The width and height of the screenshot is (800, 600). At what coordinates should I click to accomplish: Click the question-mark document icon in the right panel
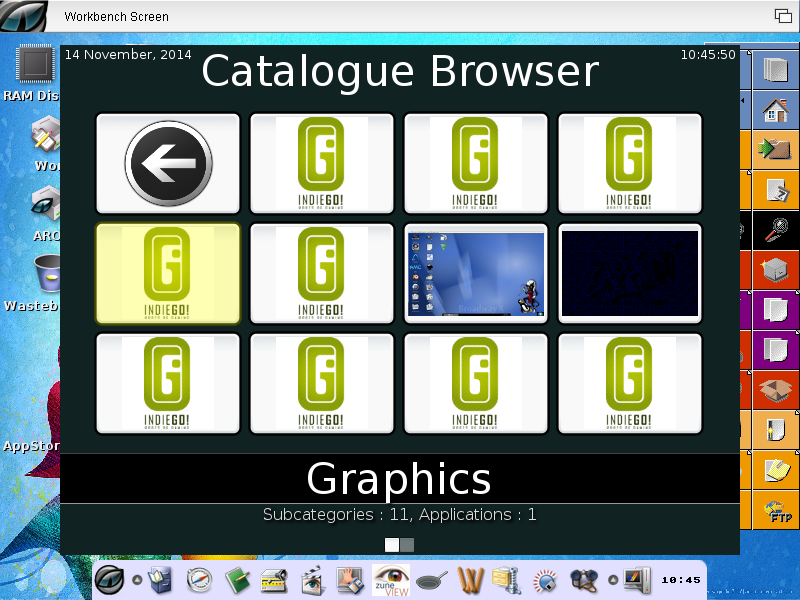(778, 190)
